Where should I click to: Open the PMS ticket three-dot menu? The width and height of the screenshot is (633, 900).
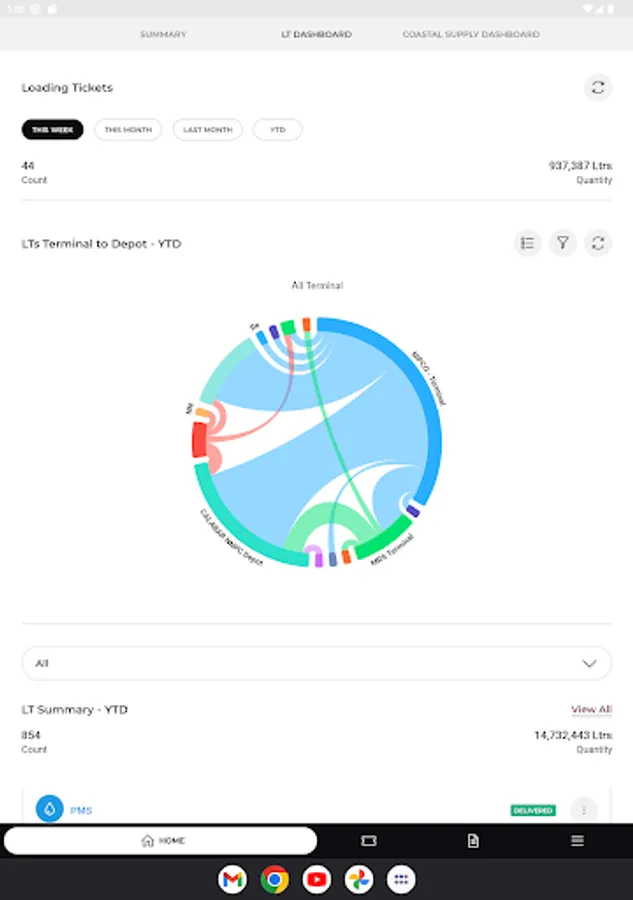tap(583, 810)
